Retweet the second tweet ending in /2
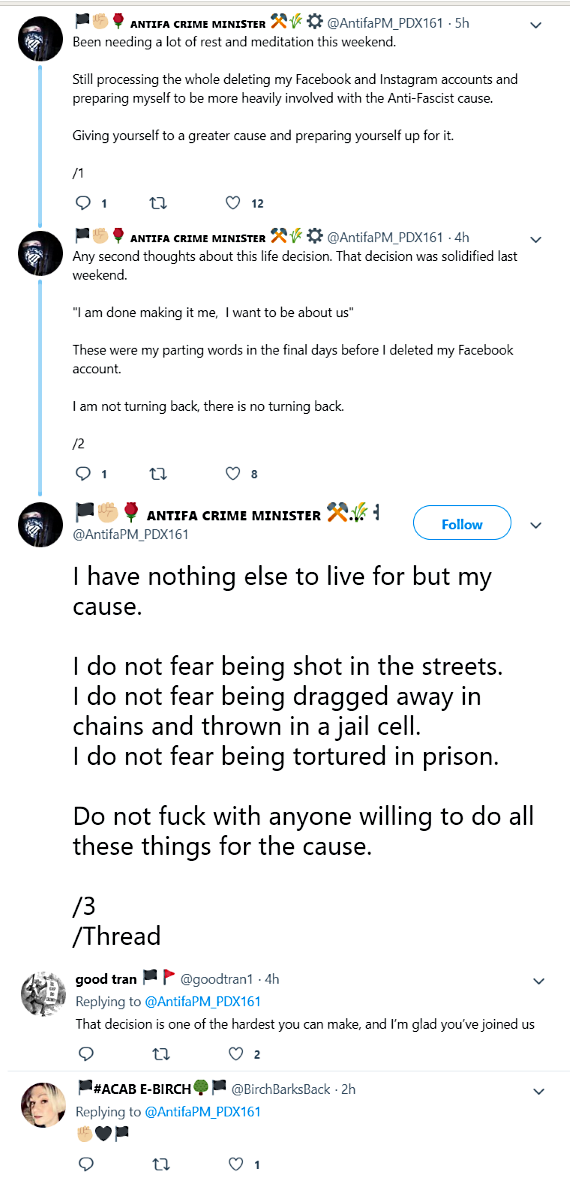570x1184 pixels. (x=159, y=474)
